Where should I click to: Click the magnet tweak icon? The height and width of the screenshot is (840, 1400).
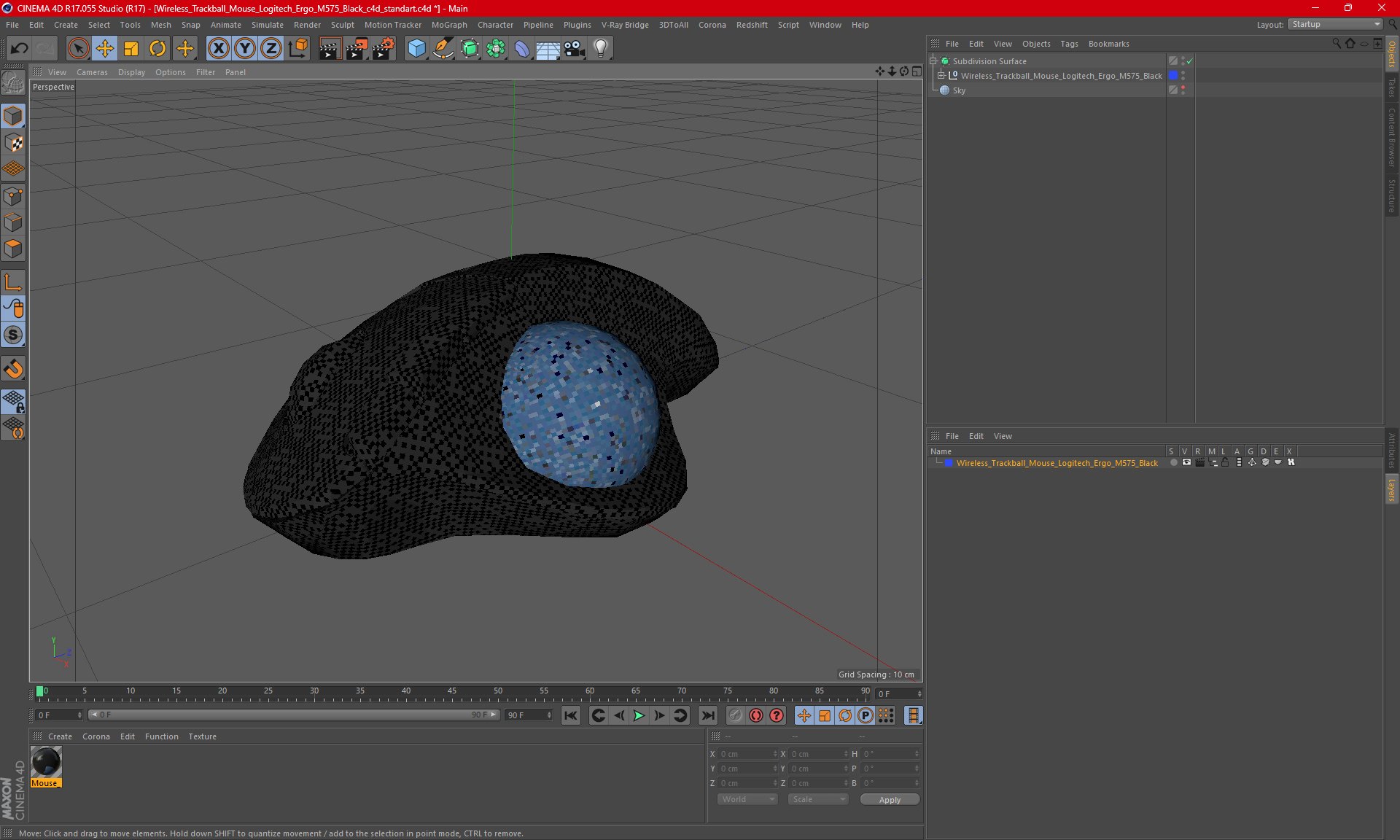click(x=13, y=369)
